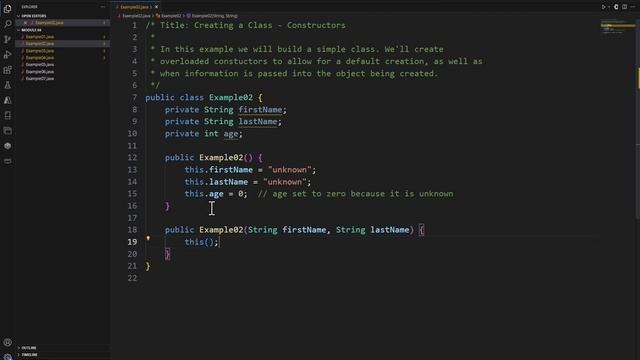Open Example07.java in the file tree
The width and height of the screenshot is (640, 360).
click(x=40, y=78)
